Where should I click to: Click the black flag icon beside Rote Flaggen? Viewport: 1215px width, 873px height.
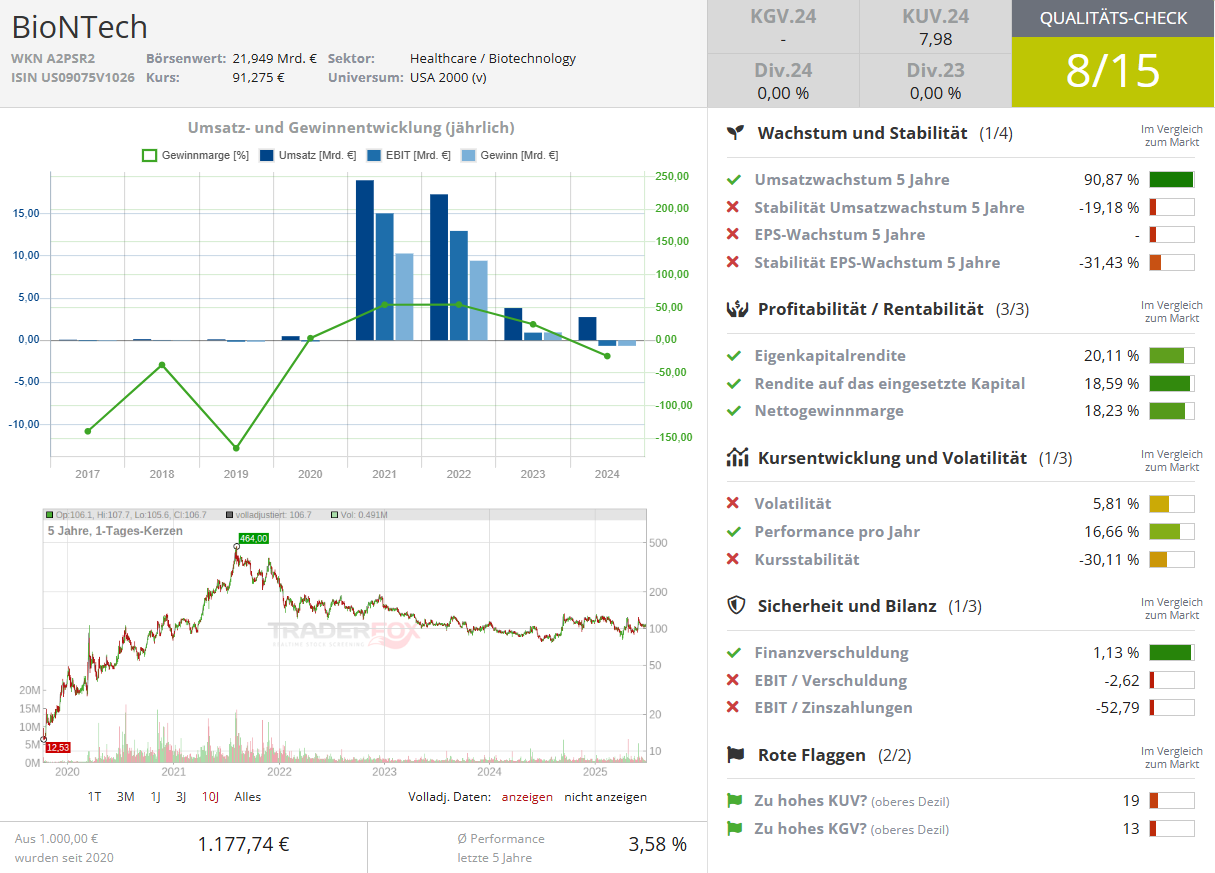(x=737, y=755)
